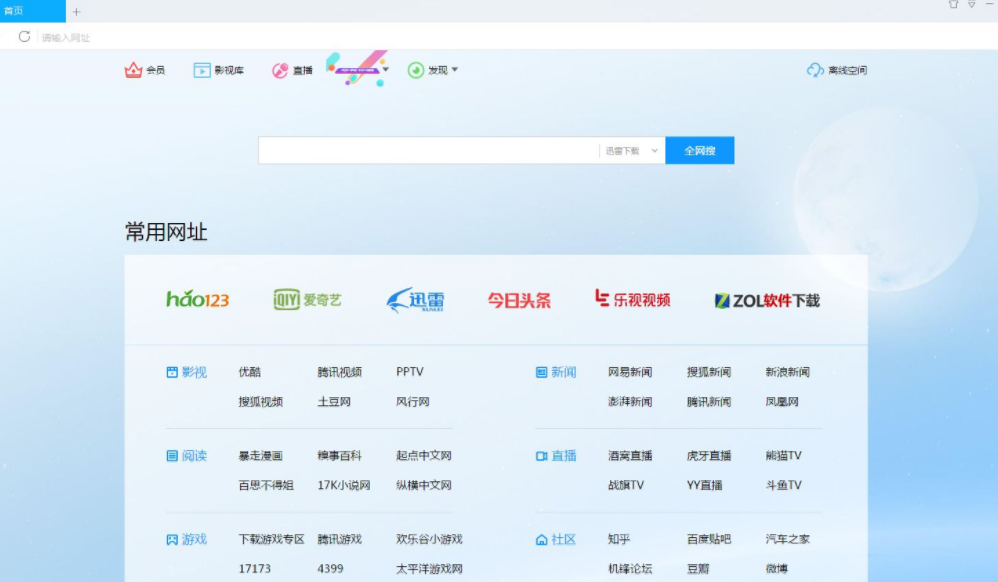Click the 直播 category camera icon
The image size is (998, 582).
point(541,456)
